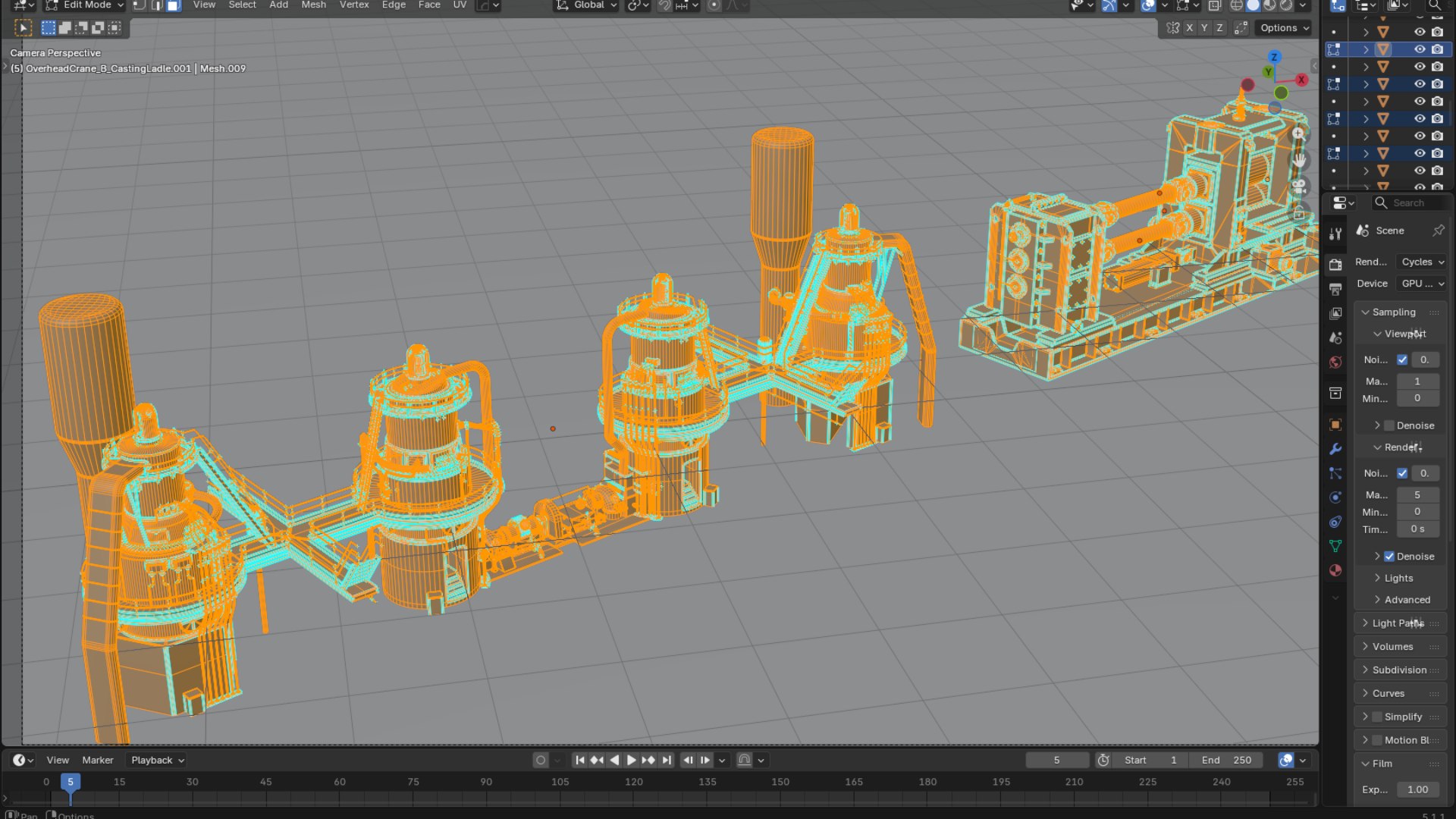
Task: Click the Film Exposure slider field
Action: (1417, 789)
